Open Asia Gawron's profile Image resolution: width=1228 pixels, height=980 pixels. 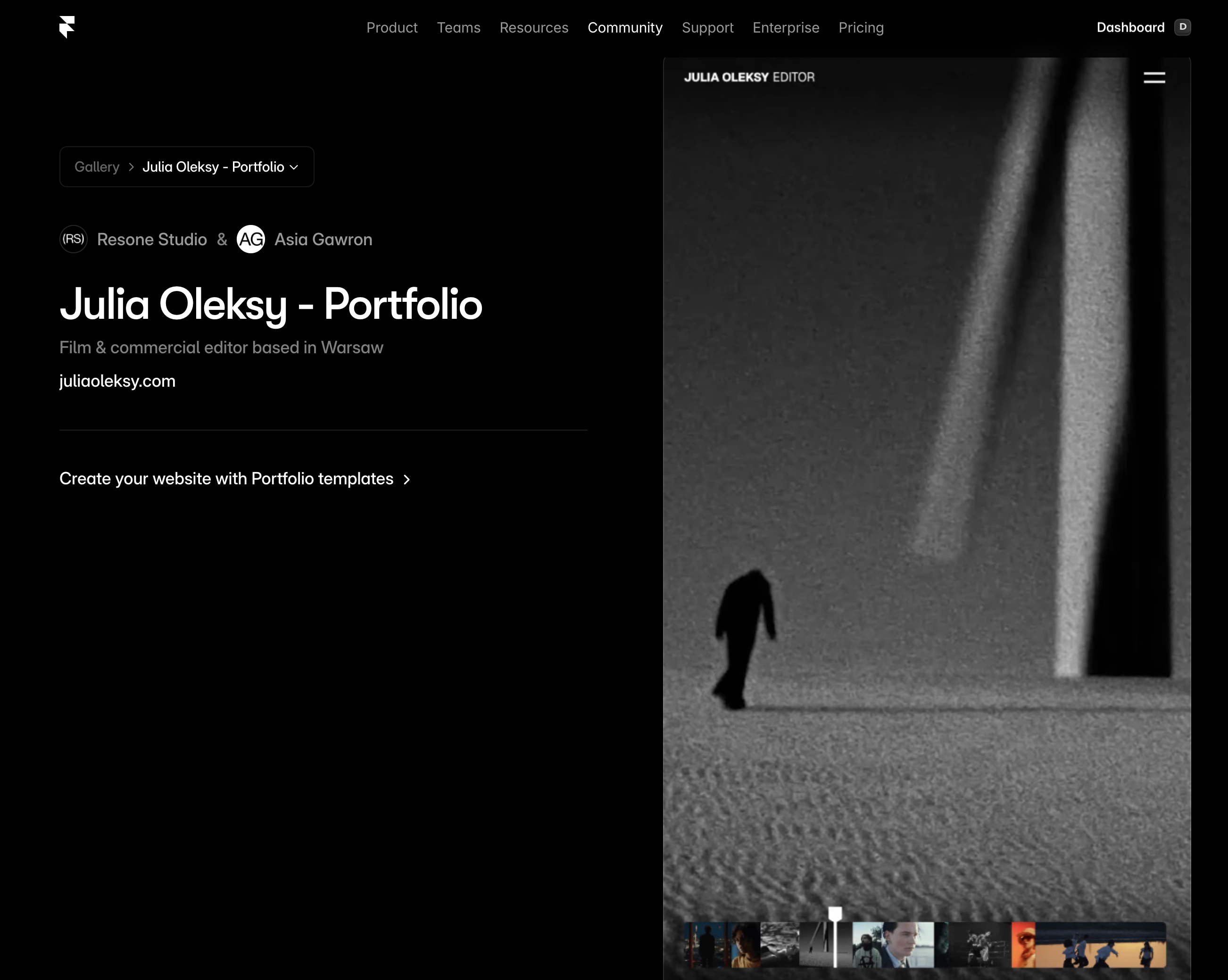click(323, 239)
